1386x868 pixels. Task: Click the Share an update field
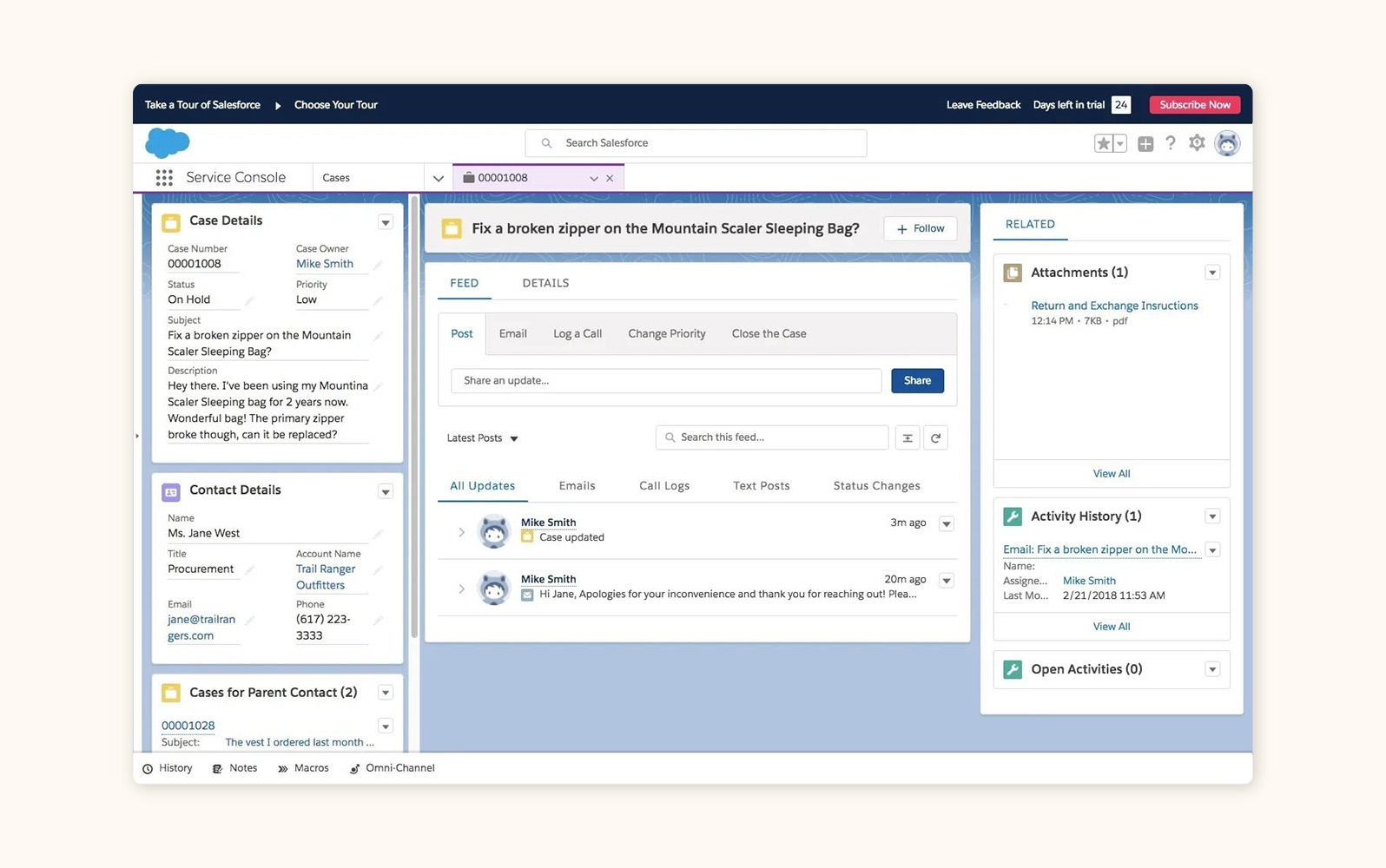coord(666,380)
